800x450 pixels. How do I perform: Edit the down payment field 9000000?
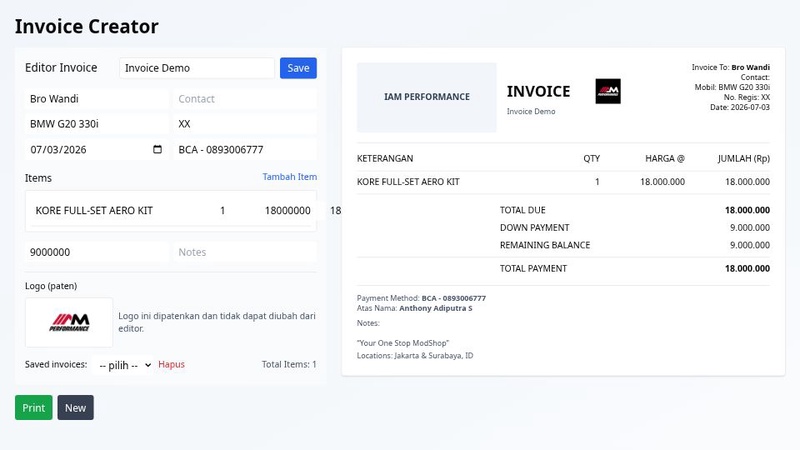point(96,252)
